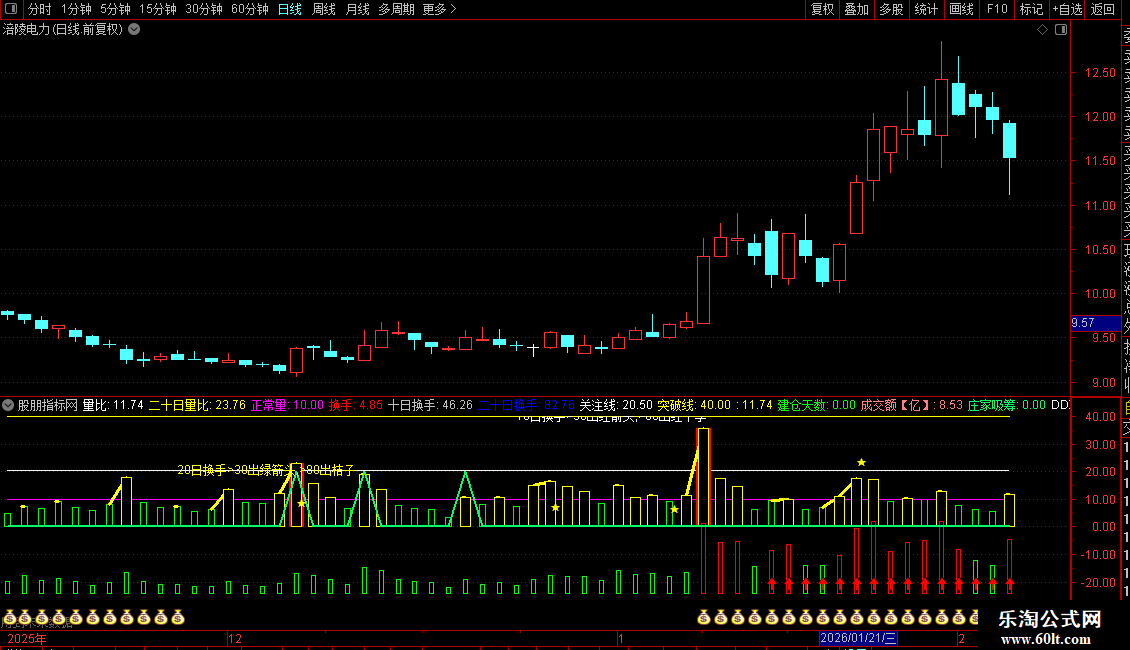The image size is (1130, 650).
Task: Click the 12 month label on timeline
Action: click(236, 638)
